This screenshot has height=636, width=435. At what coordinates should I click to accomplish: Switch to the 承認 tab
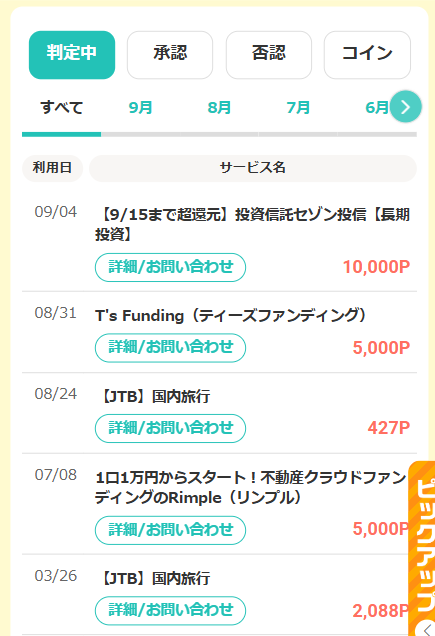pos(170,55)
